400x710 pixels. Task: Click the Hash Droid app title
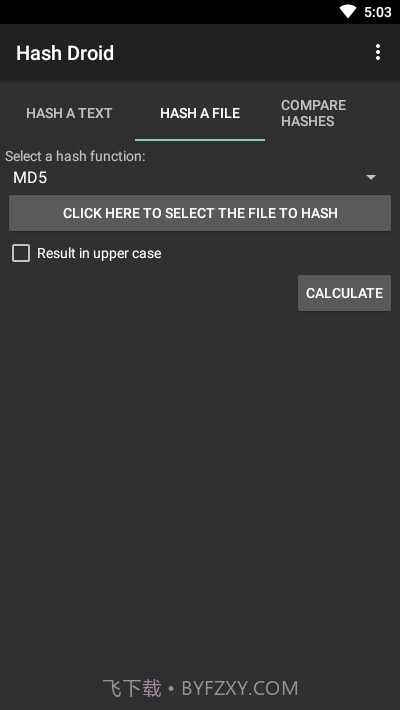[65, 53]
